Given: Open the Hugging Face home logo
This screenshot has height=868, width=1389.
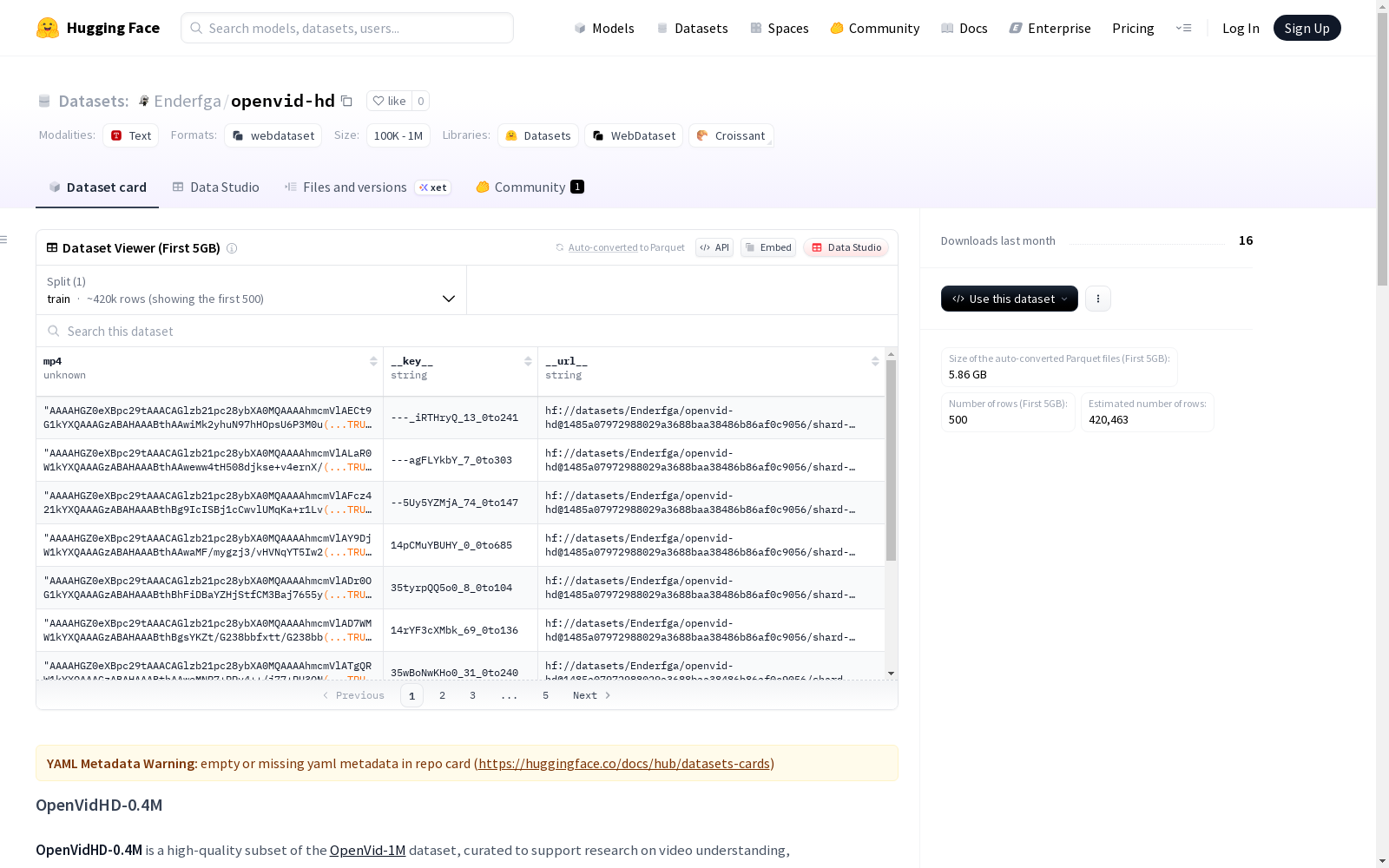Looking at the screenshot, I should [98, 28].
